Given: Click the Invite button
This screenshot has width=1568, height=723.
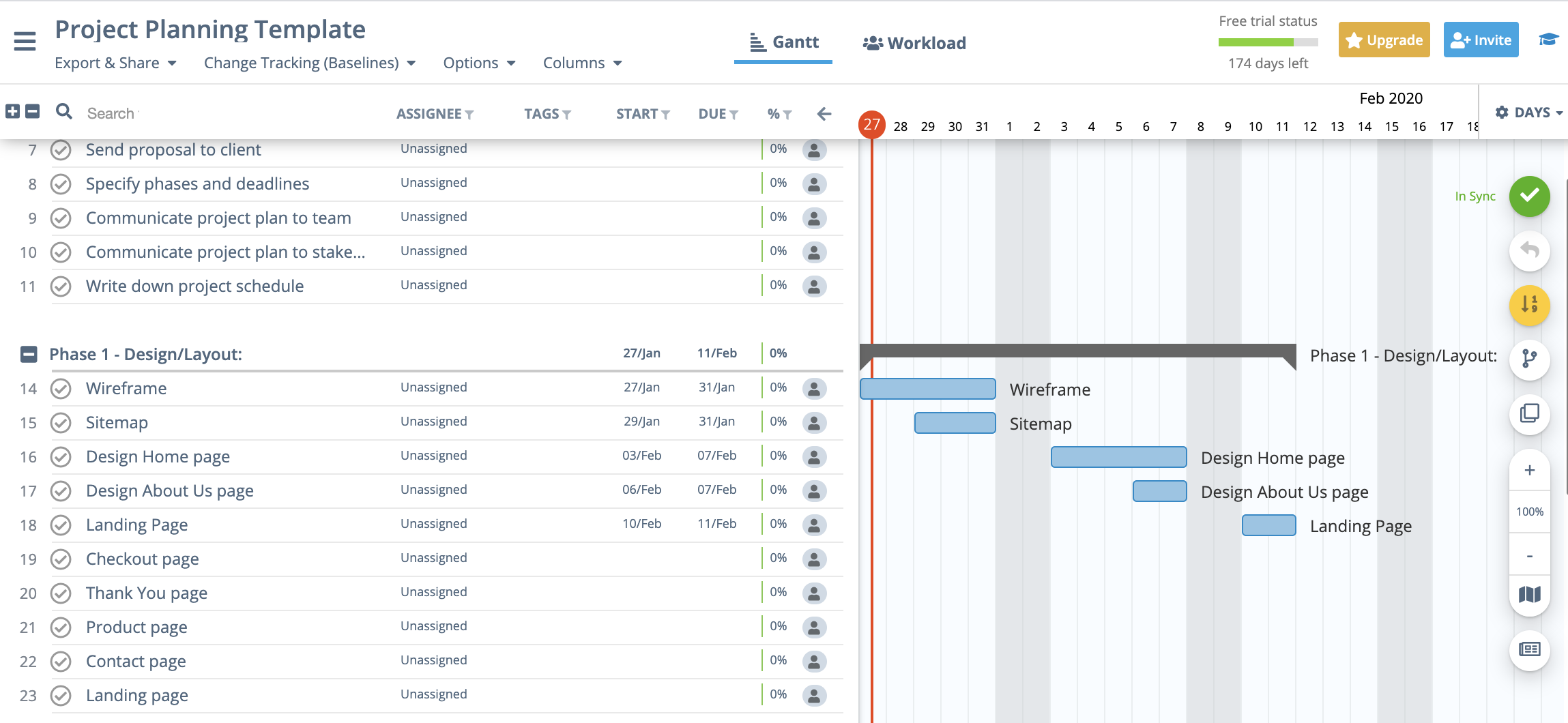Looking at the screenshot, I should pyautogui.click(x=1481, y=40).
